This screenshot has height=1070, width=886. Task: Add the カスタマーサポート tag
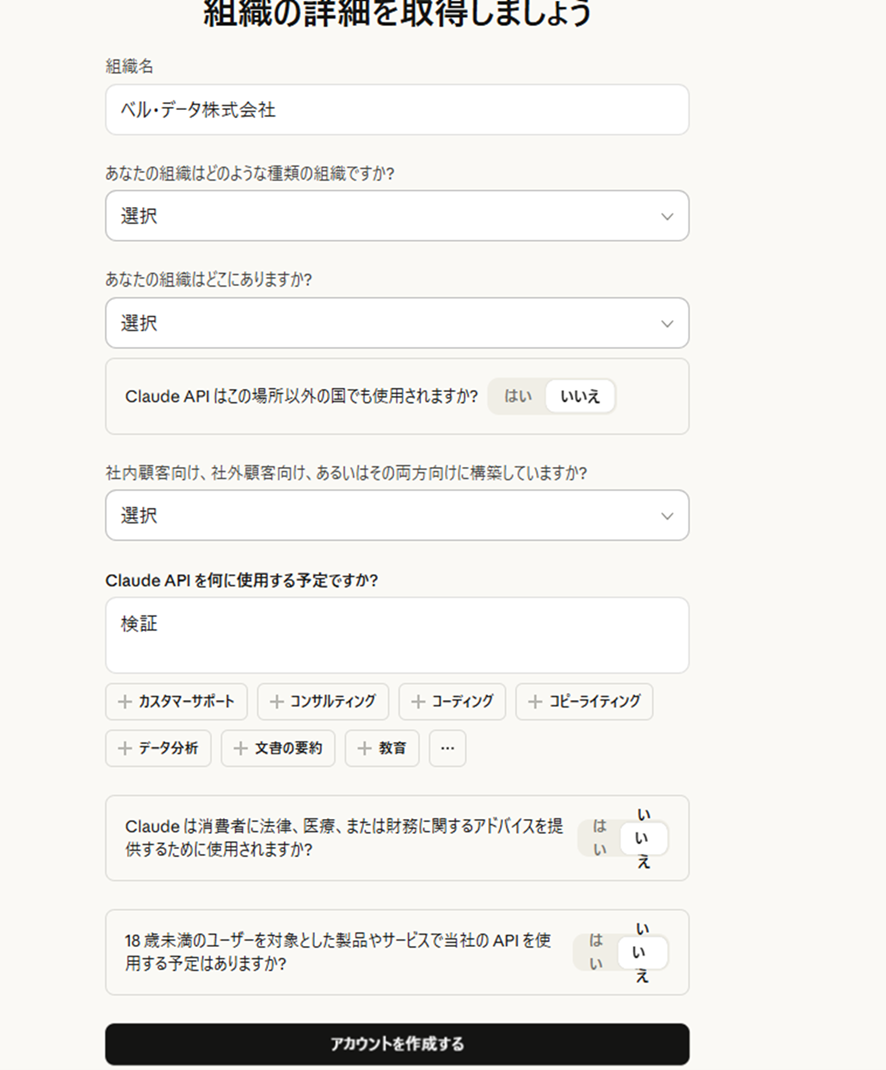(176, 702)
